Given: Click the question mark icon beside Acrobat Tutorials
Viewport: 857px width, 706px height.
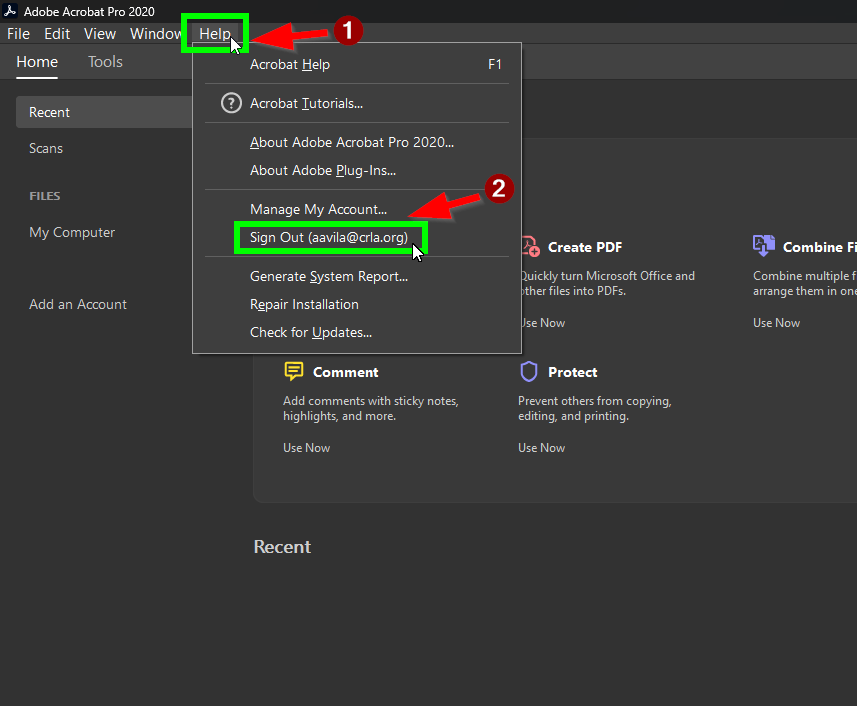Looking at the screenshot, I should [231, 103].
